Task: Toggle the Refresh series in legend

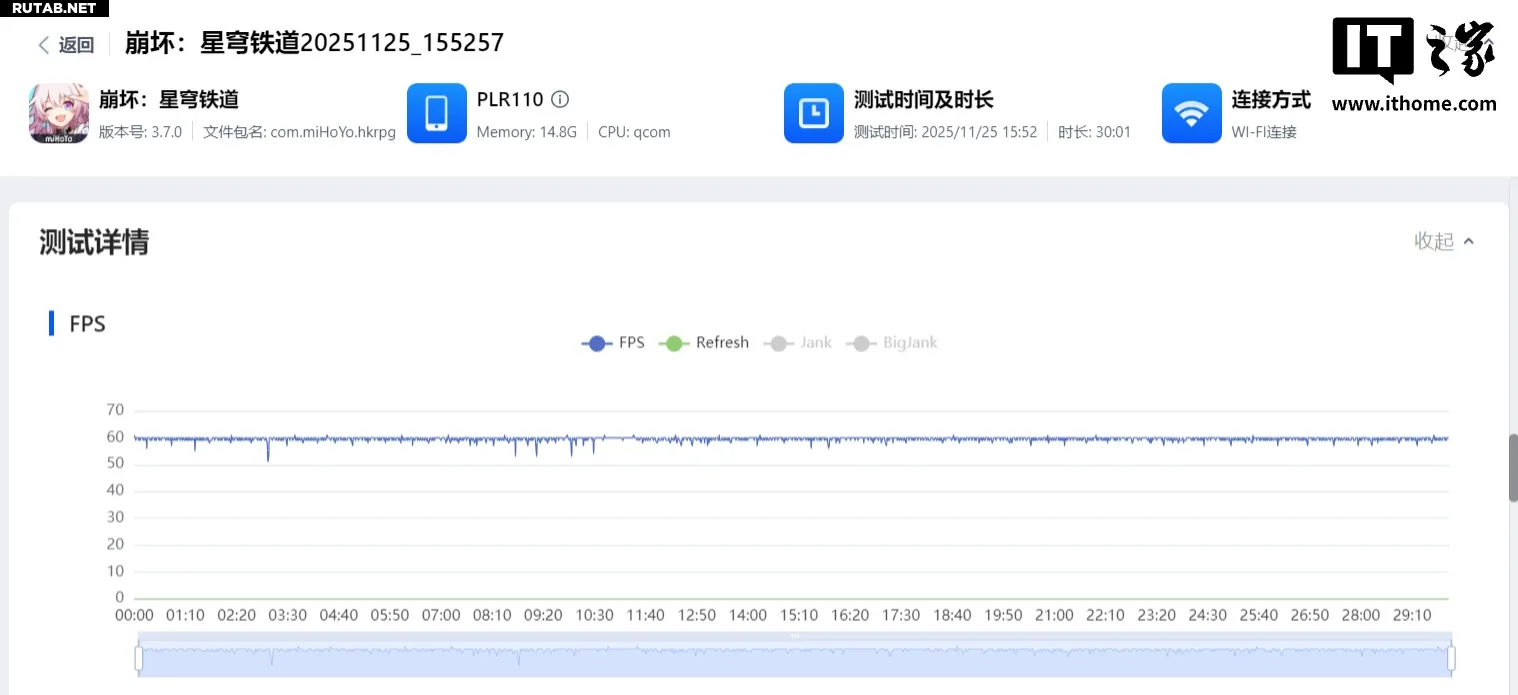Action: click(x=704, y=343)
